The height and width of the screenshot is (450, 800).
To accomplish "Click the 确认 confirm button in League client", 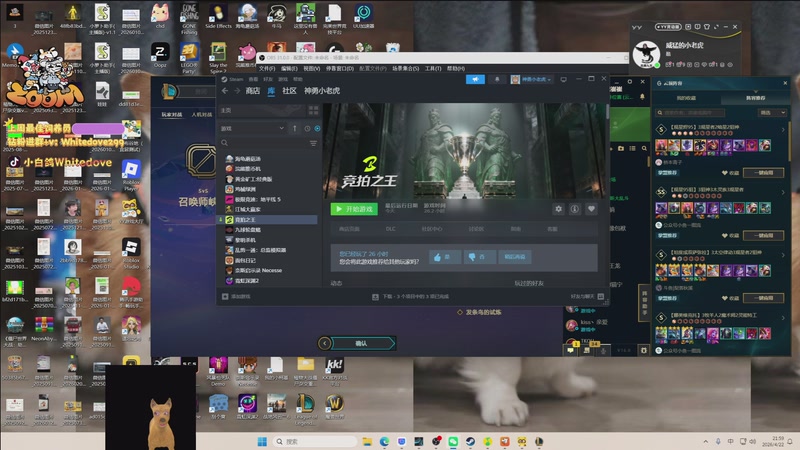I will (x=363, y=343).
